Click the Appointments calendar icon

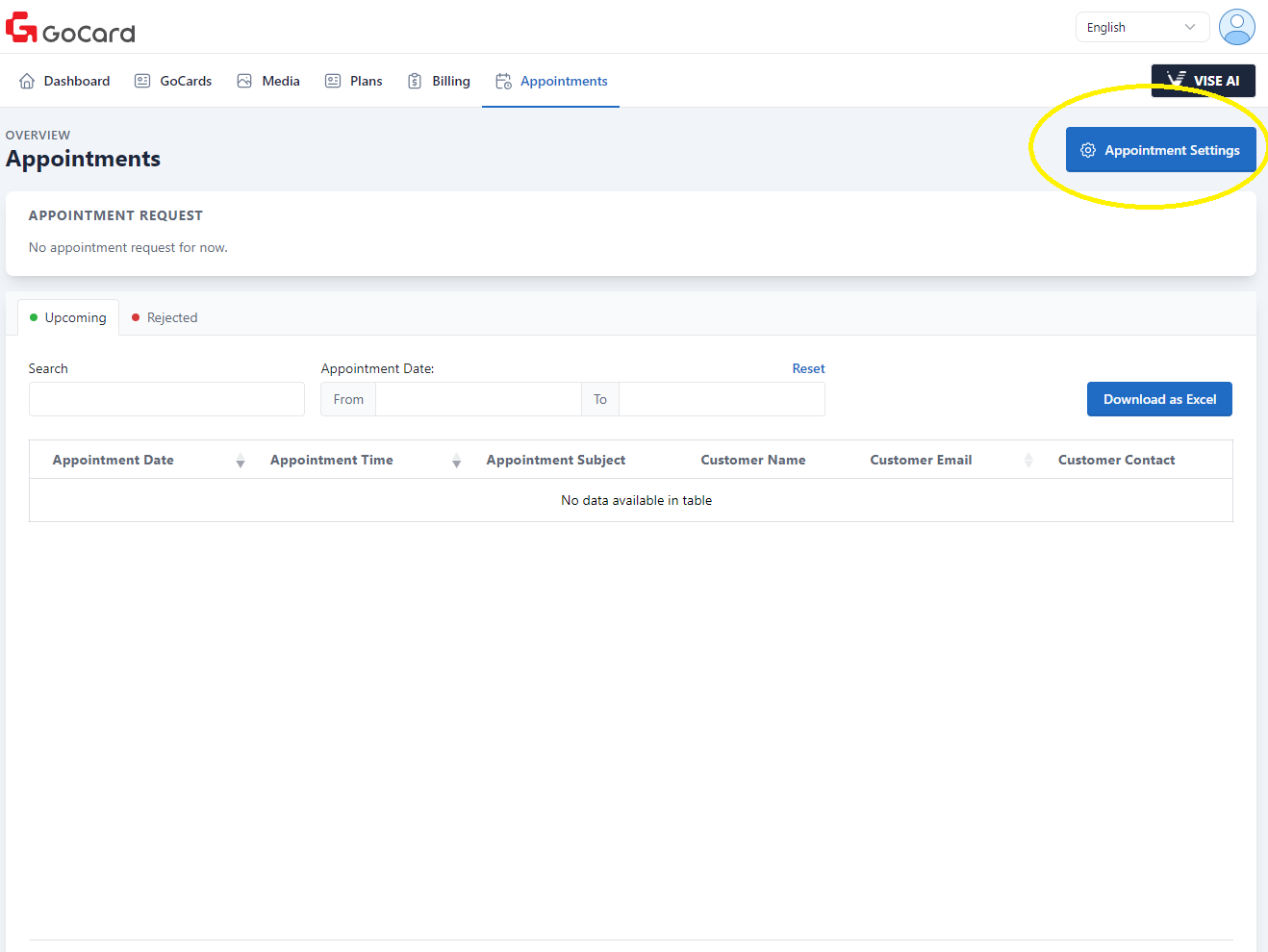(x=503, y=81)
